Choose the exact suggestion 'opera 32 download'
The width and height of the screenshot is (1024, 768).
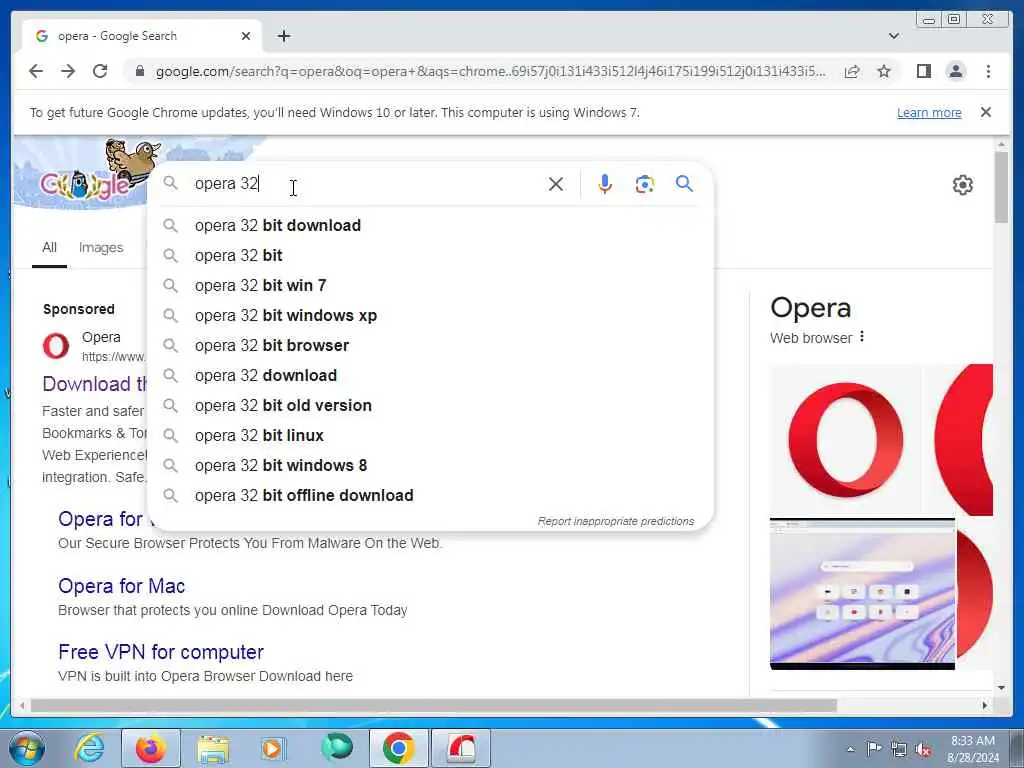point(431,376)
